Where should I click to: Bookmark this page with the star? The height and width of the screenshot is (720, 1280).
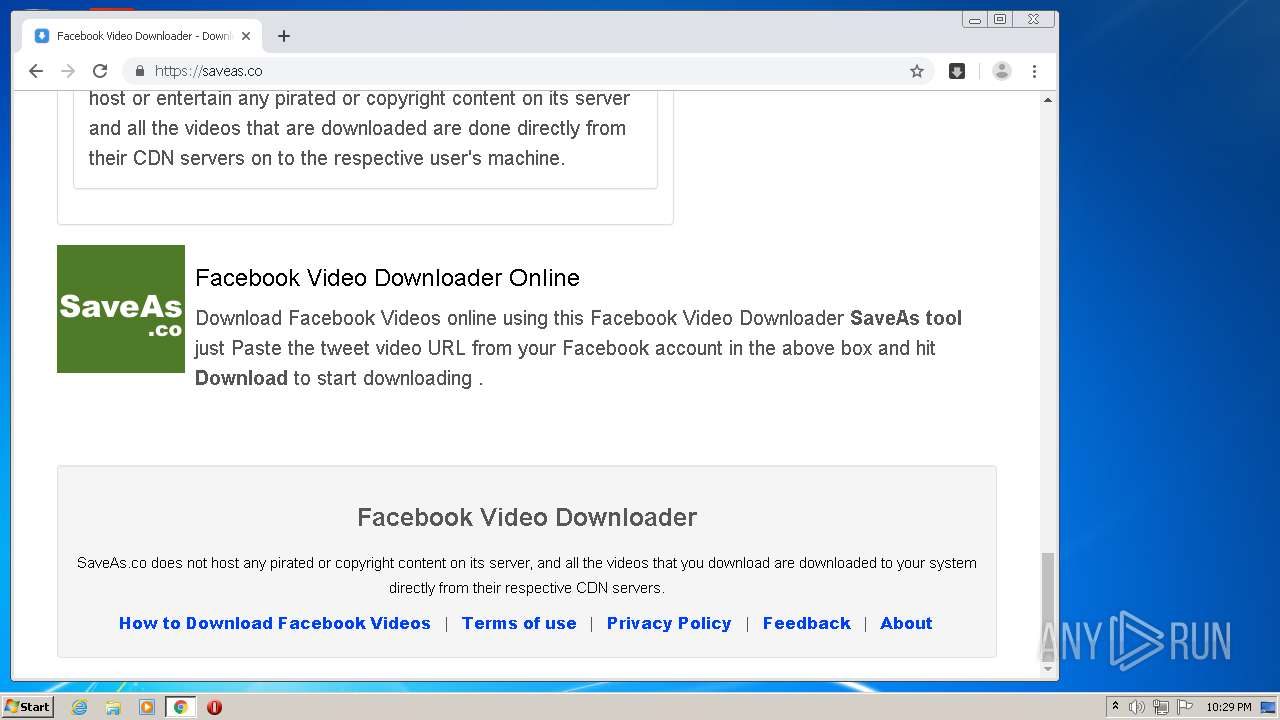[x=916, y=71]
